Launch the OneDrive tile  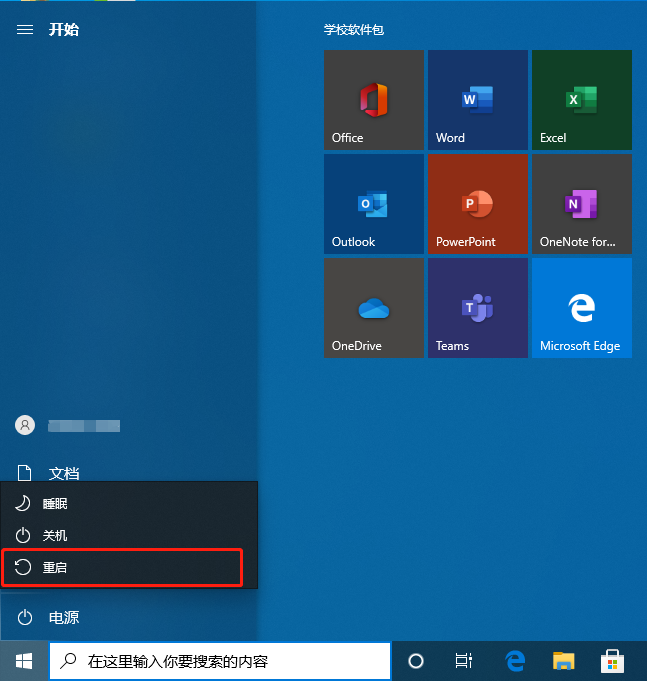pyautogui.click(x=373, y=308)
